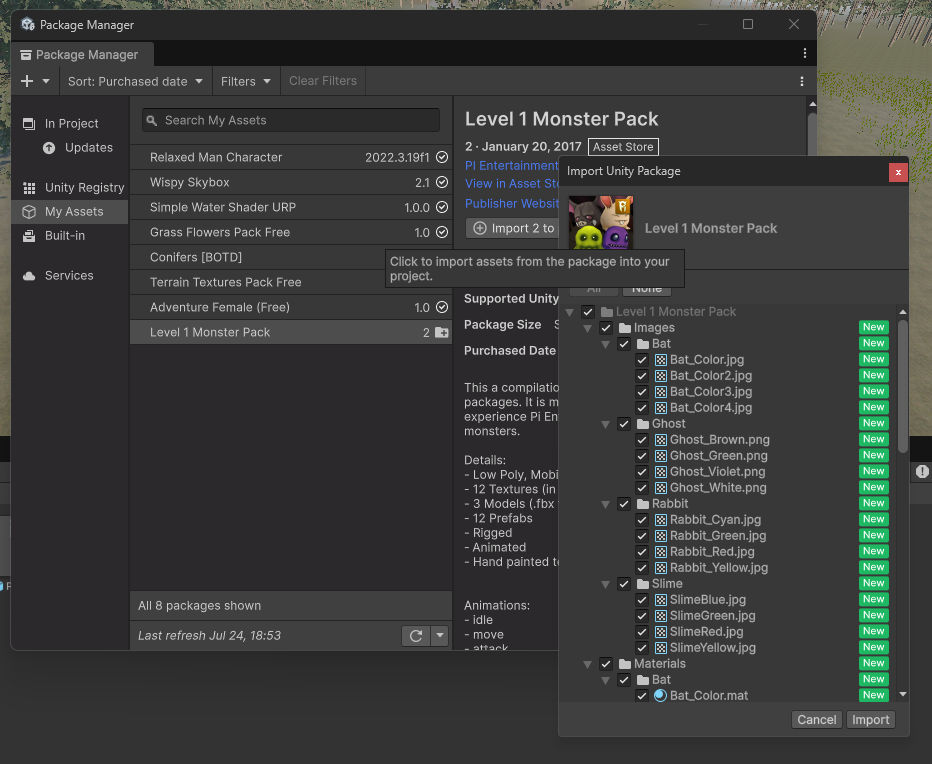This screenshot has width=932, height=764.
Task: Open the Filters dropdown
Action: 246,81
